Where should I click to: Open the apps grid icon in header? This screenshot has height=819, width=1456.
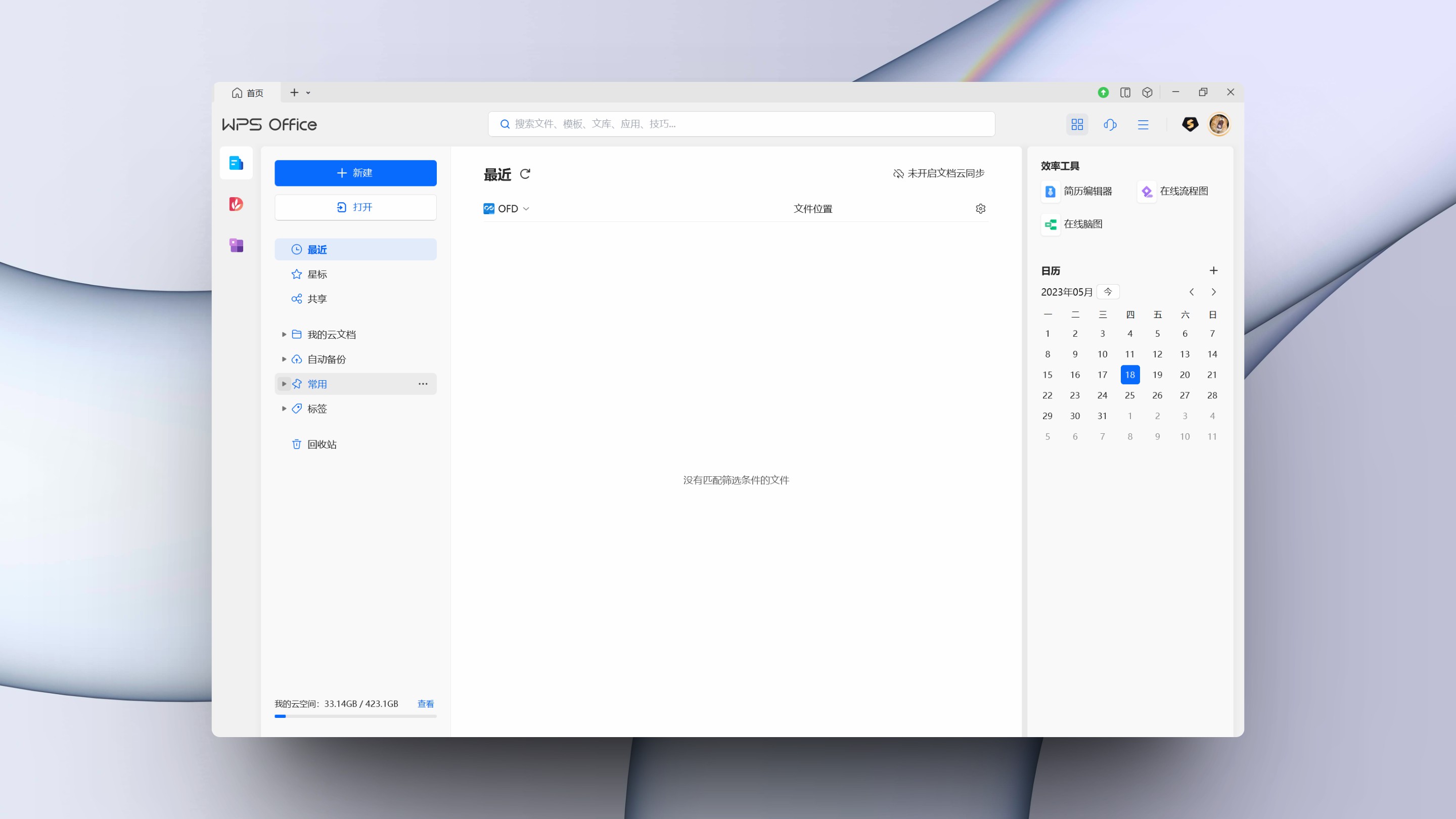coord(1077,124)
